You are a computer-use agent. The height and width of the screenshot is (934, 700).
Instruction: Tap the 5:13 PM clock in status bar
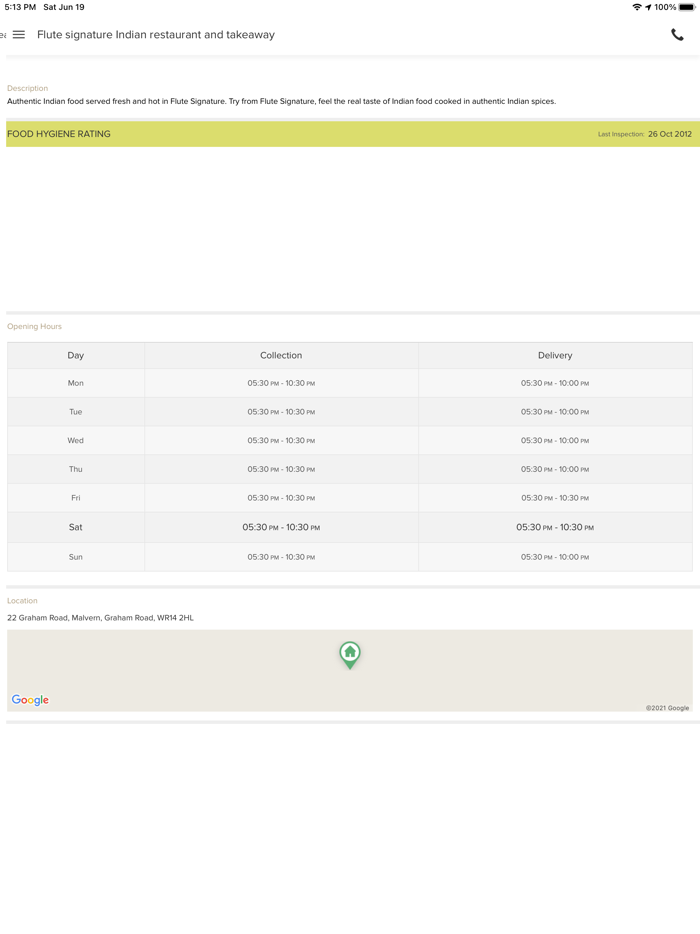(20, 7)
